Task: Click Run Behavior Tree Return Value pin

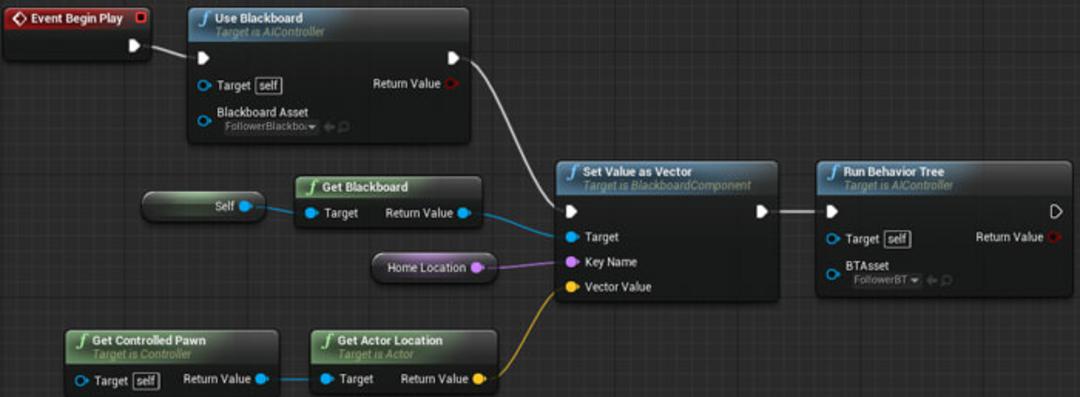Action: (x=1055, y=237)
